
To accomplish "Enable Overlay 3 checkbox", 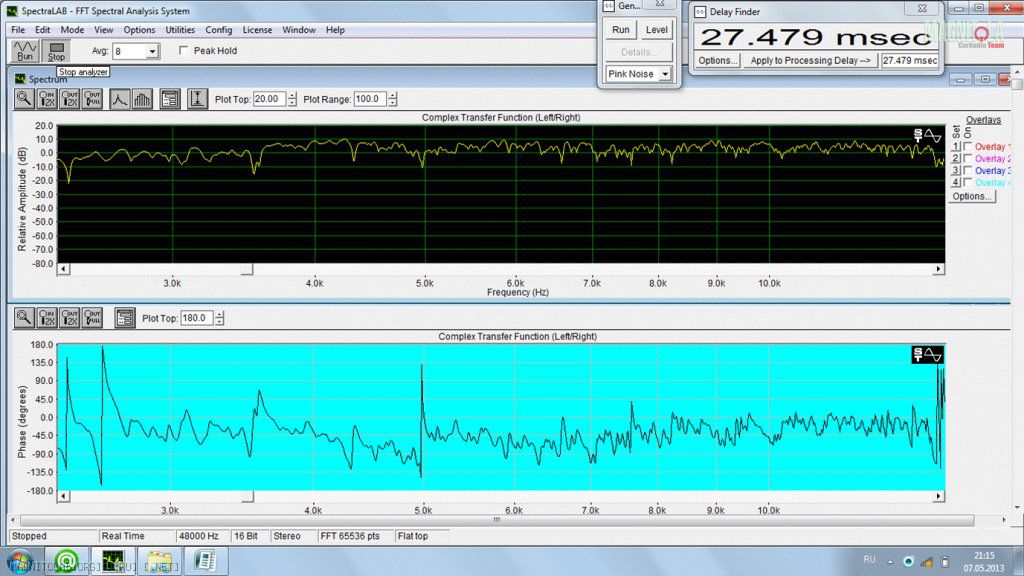I will (x=968, y=170).
